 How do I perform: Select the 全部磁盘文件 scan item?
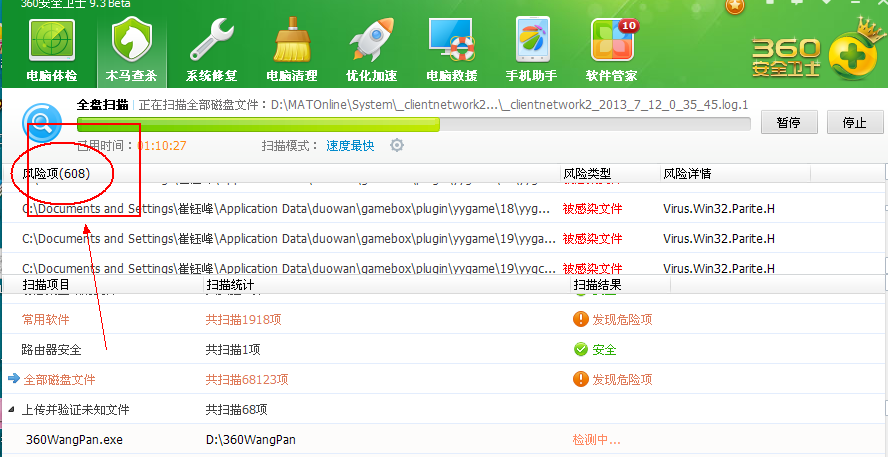coord(59,379)
